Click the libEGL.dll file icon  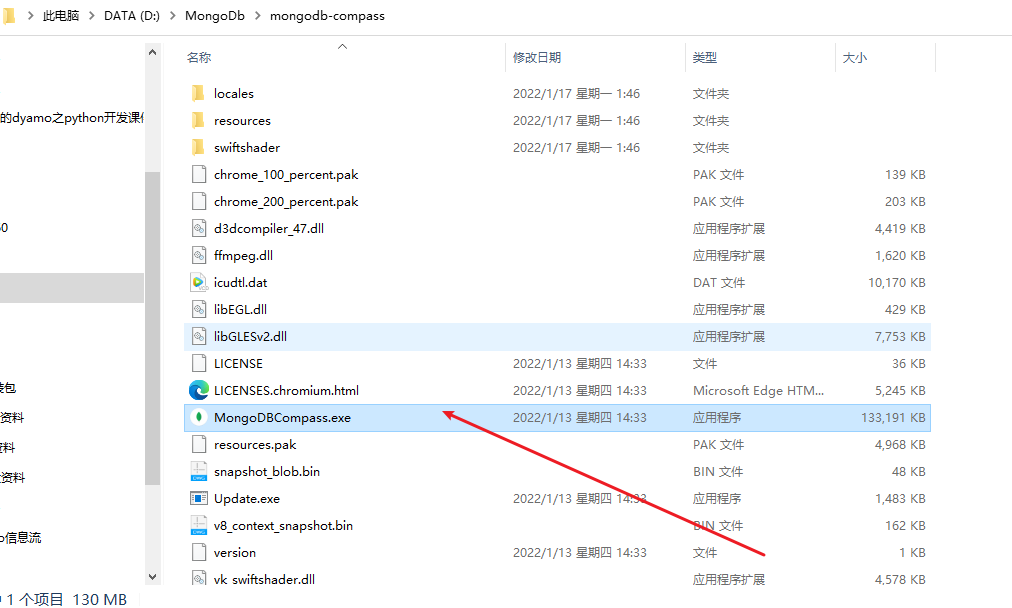pos(199,310)
